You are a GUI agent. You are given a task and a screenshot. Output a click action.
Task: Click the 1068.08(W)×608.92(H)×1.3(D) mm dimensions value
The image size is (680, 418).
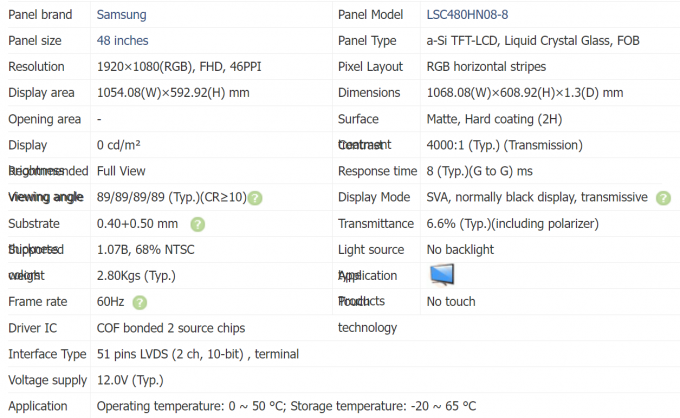524,93
